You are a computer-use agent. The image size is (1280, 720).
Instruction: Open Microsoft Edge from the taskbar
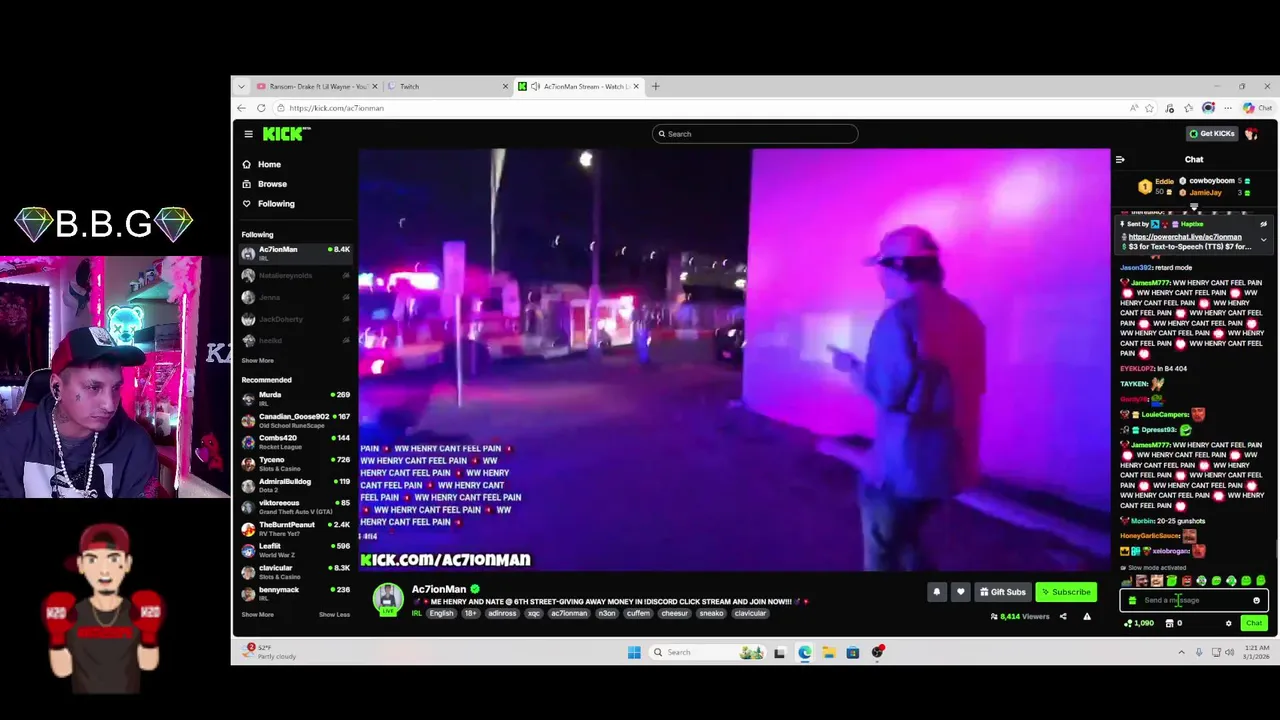coord(805,652)
